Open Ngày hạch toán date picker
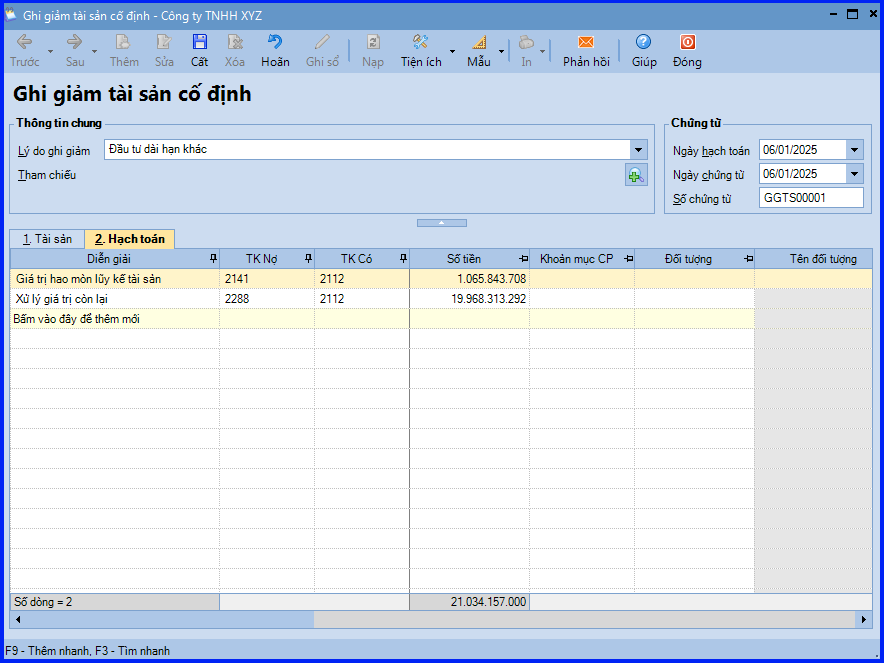The width and height of the screenshot is (884, 663). pyautogui.click(x=854, y=150)
